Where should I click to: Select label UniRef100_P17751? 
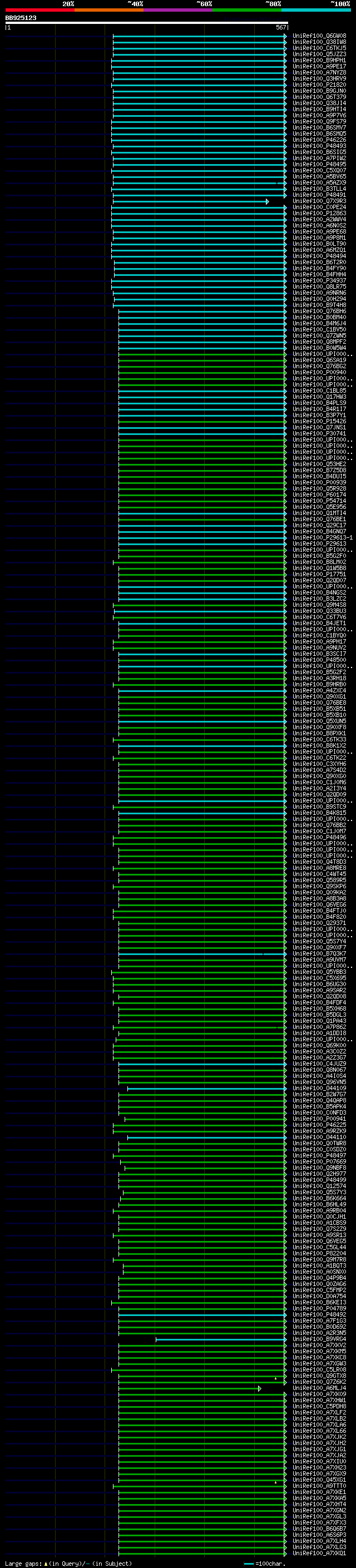click(319, 574)
